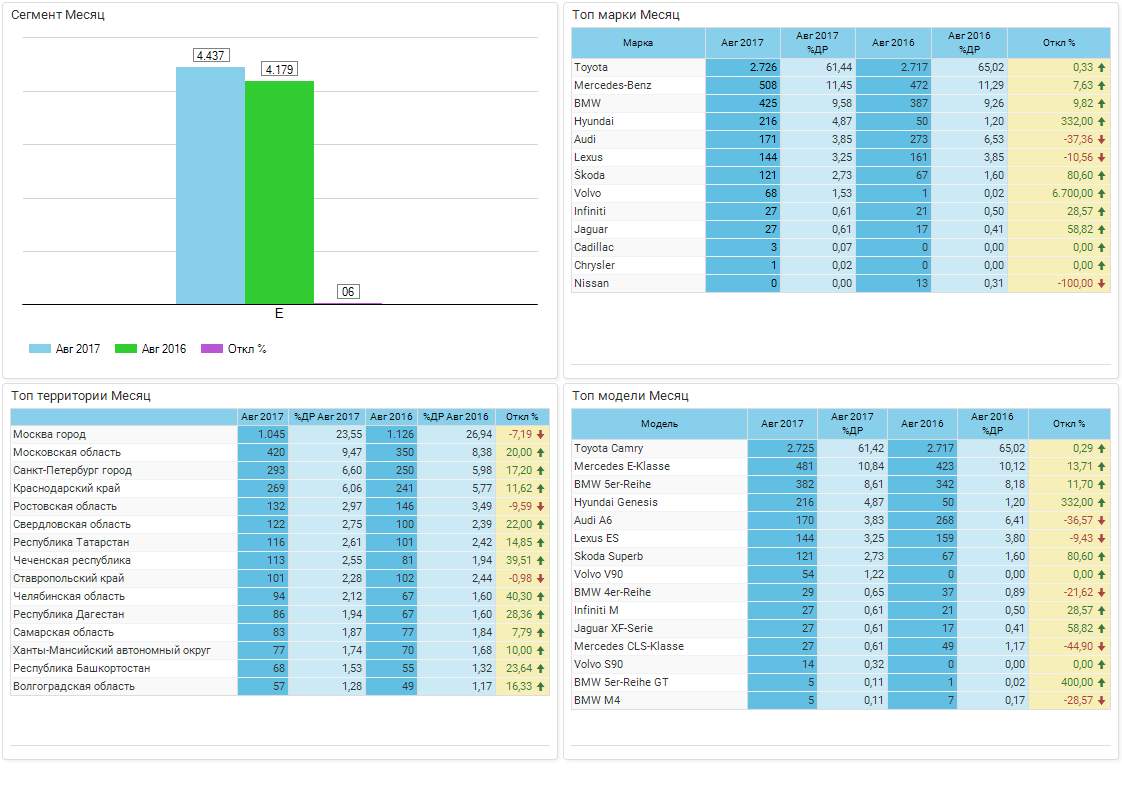Click the up arrow in BMW 5er-Reihe GT row
This screenshot has height=793, width=1122.
pyautogui.click(x=1101, y=682)
